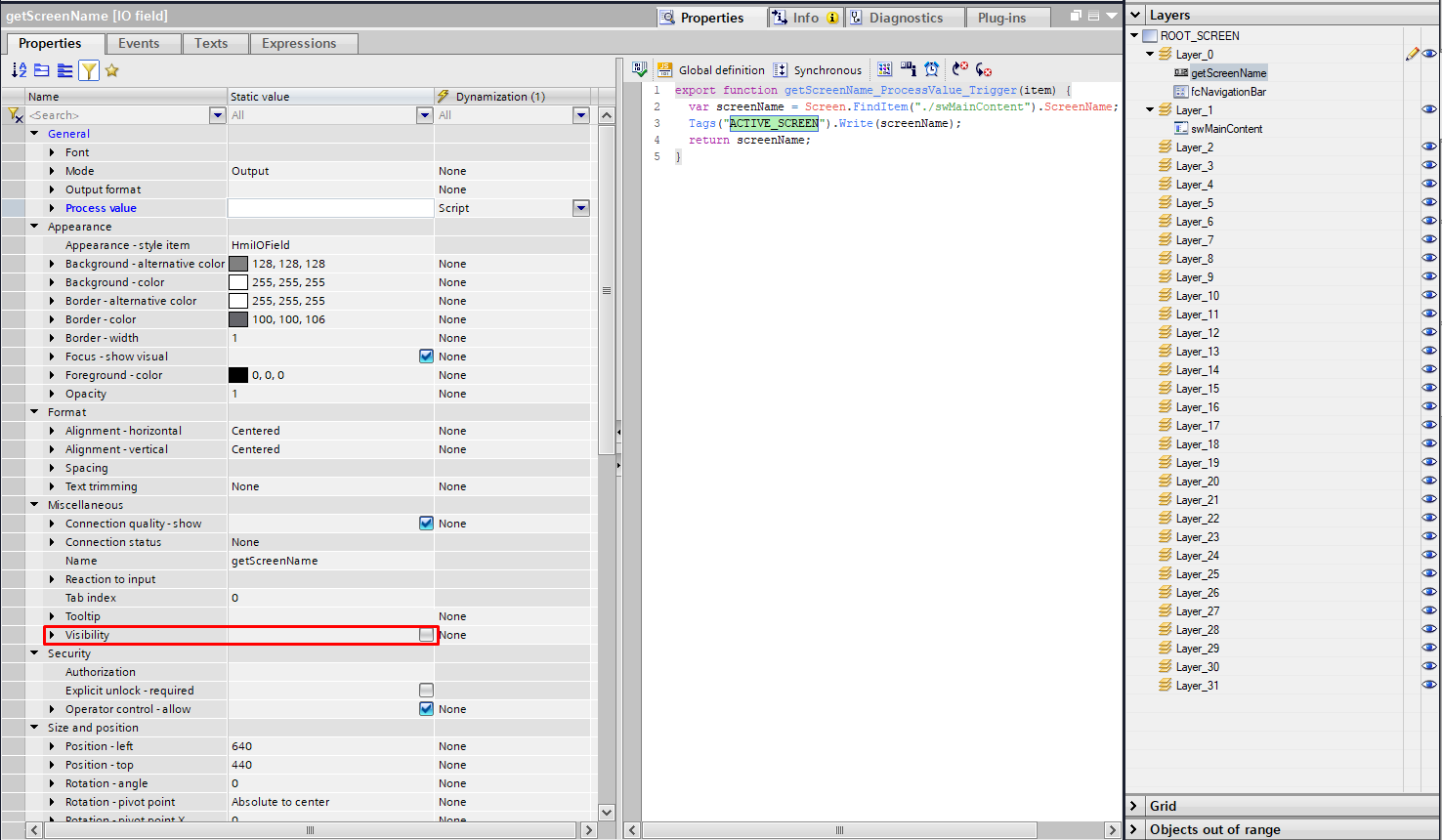1442x840 pixels.
Task: Click the alphabetical sort icon
Action: coord(19,70)
